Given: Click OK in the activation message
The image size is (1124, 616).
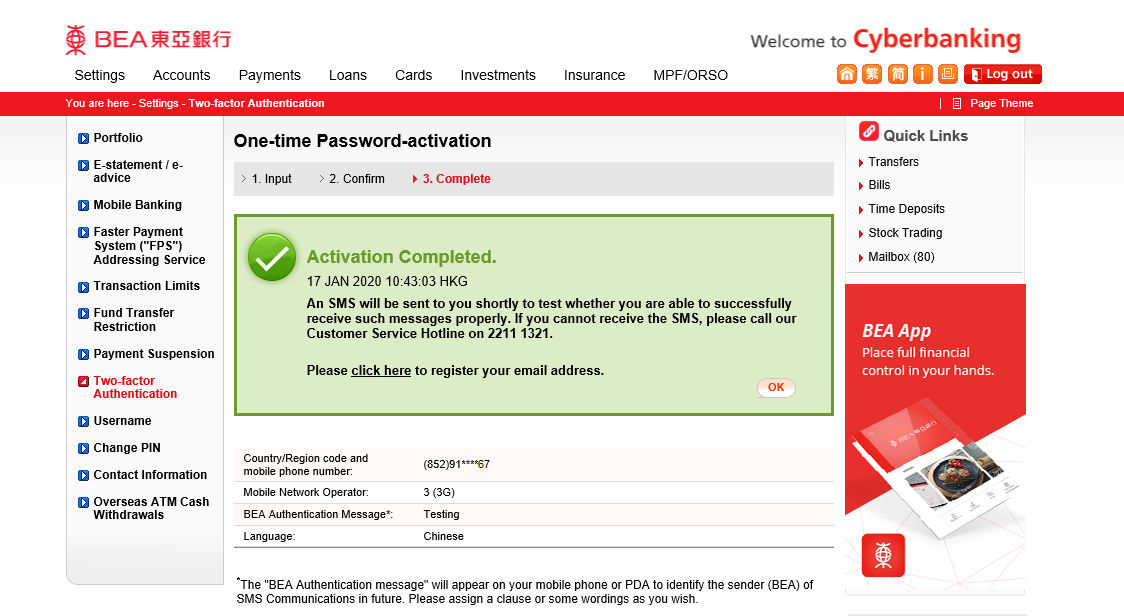Looking at the screenshot, I should pyautogui.click(x=776, y=387).
